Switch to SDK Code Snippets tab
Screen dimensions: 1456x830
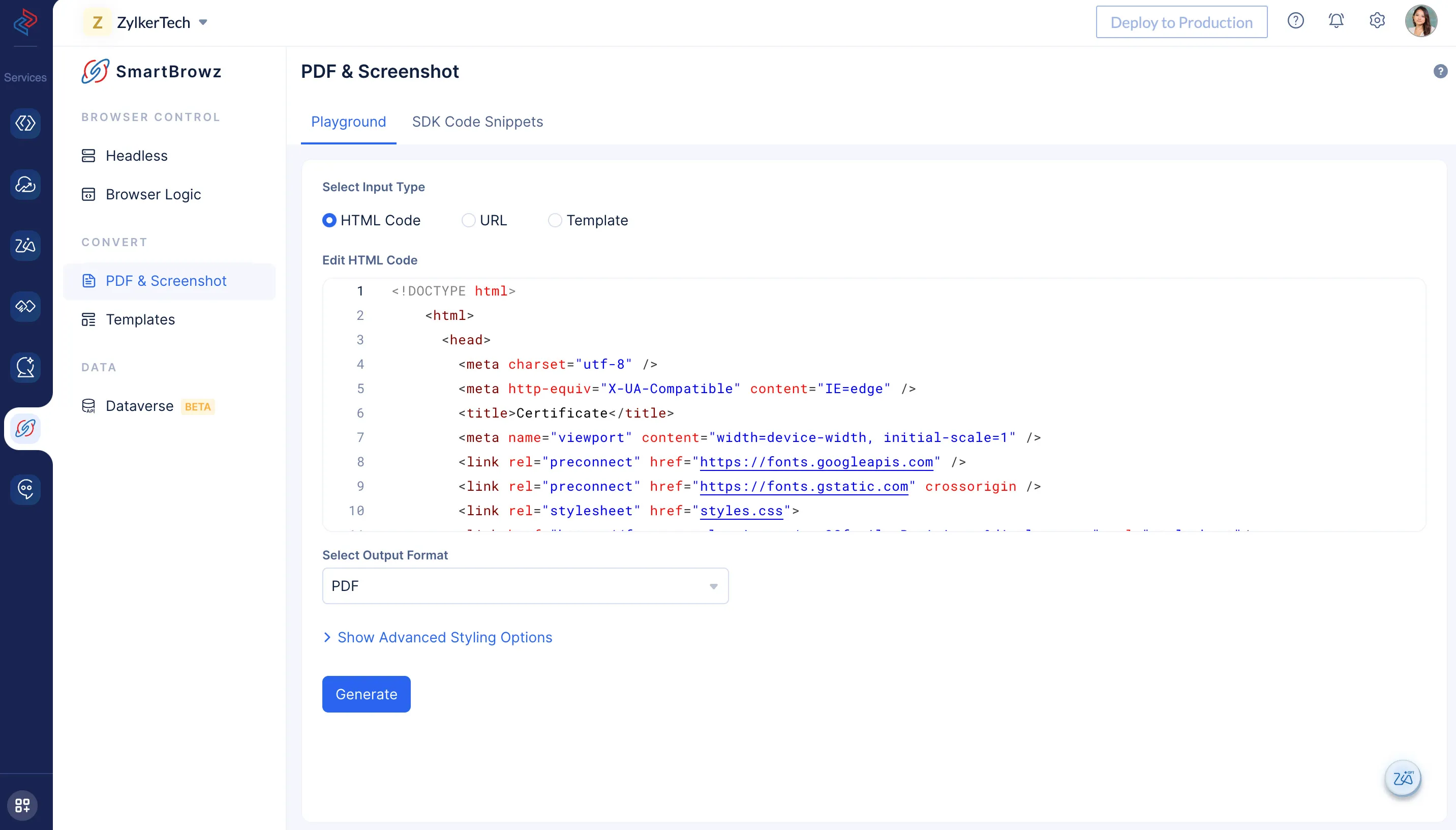coord(477,122)
